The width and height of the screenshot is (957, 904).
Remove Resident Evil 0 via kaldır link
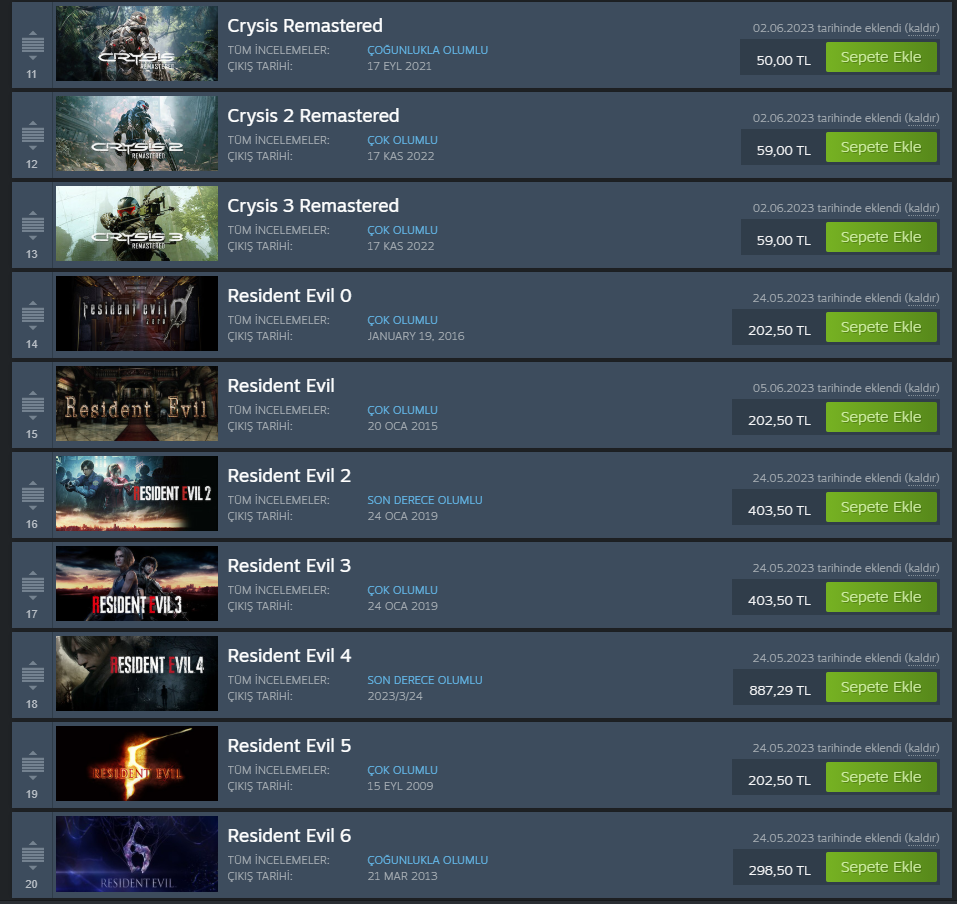[x=922, y=298]
